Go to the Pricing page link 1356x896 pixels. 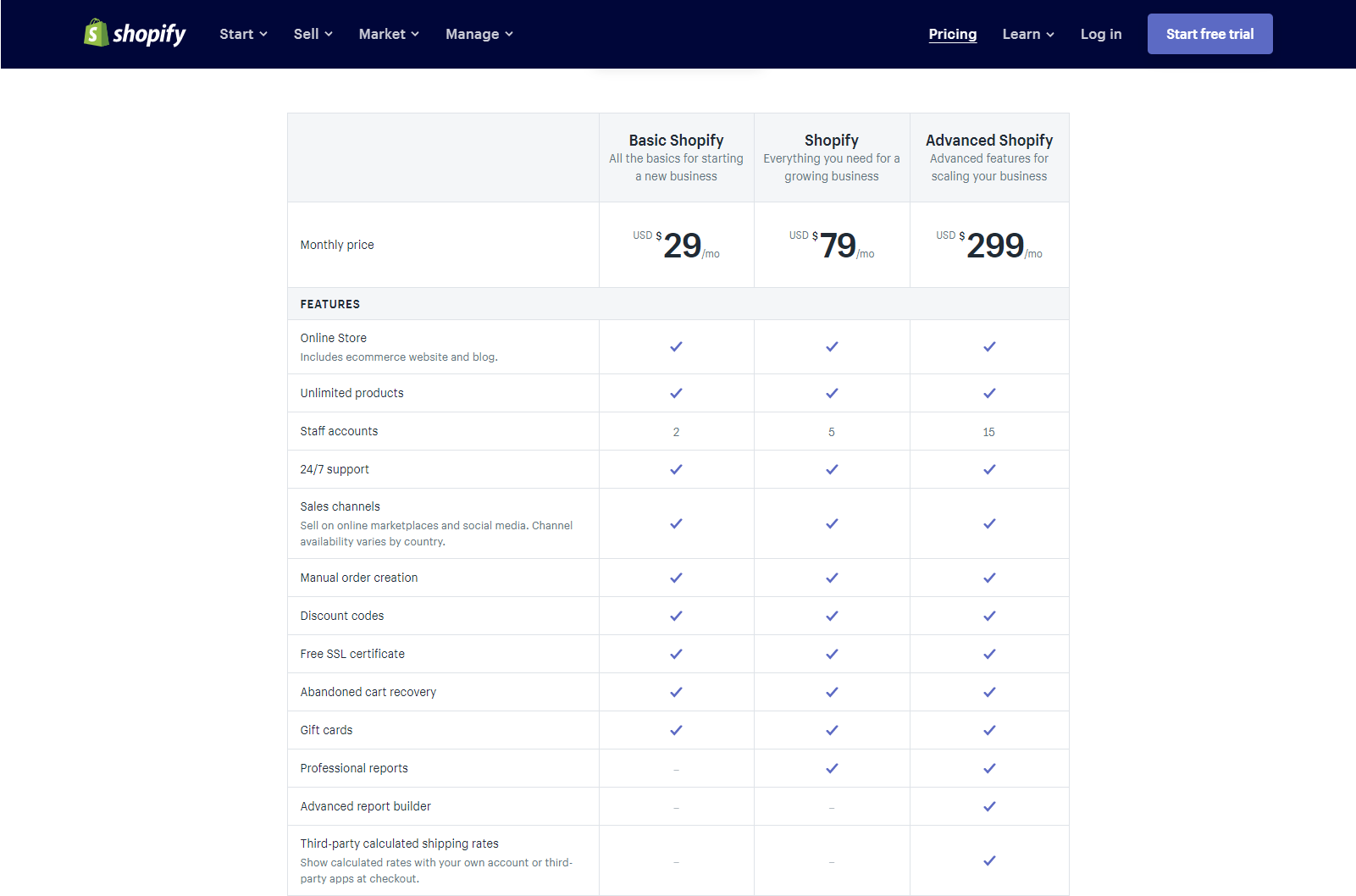click(x=953, y=34)
